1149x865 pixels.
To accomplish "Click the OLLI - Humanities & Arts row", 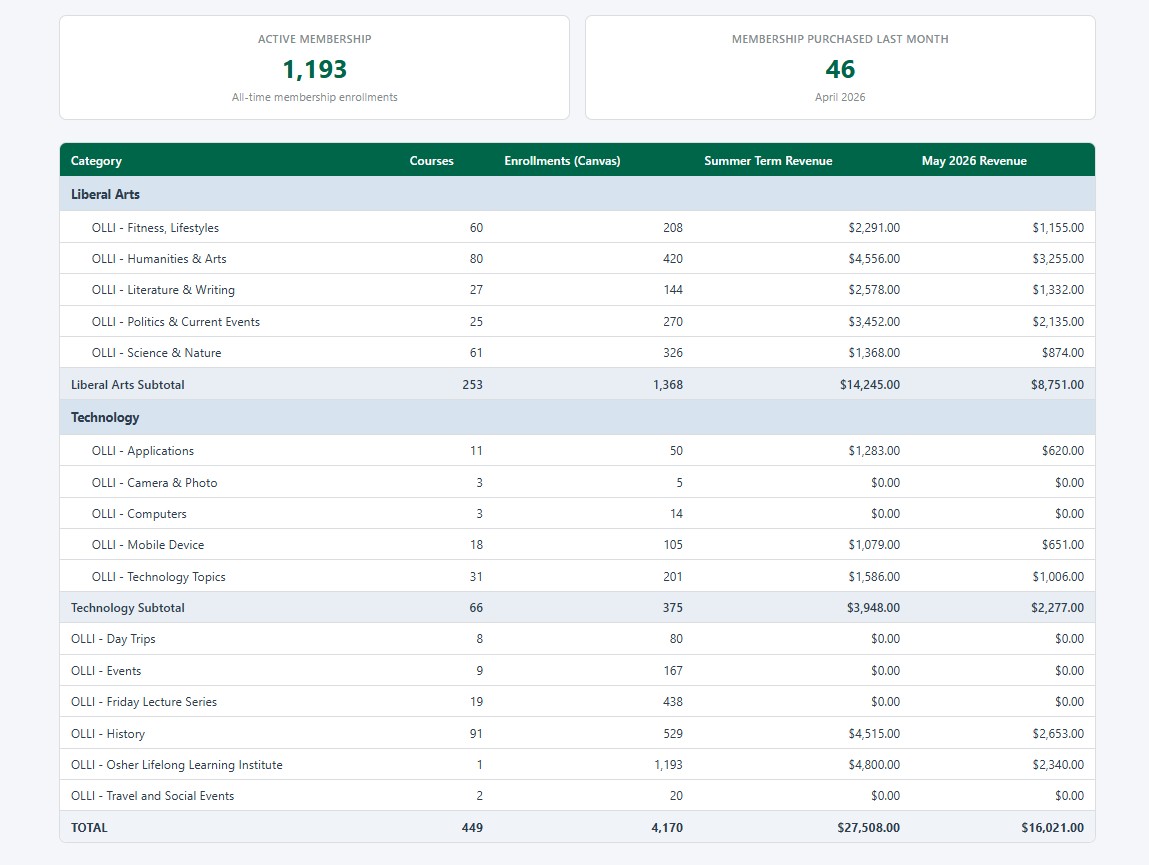I will point(577,259).
